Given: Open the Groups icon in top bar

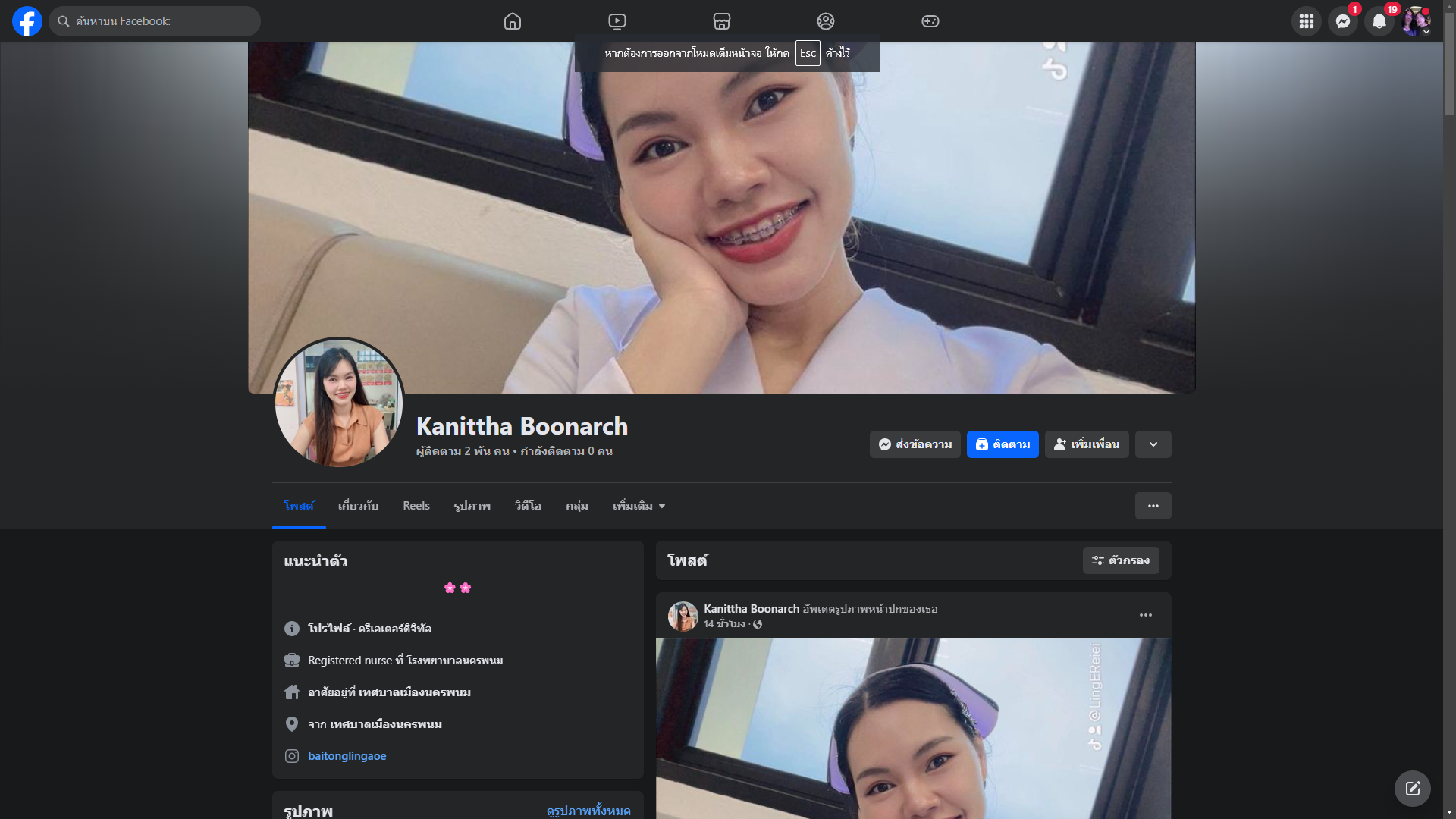Looking at the screenshot, I should (x=826, y=21).
